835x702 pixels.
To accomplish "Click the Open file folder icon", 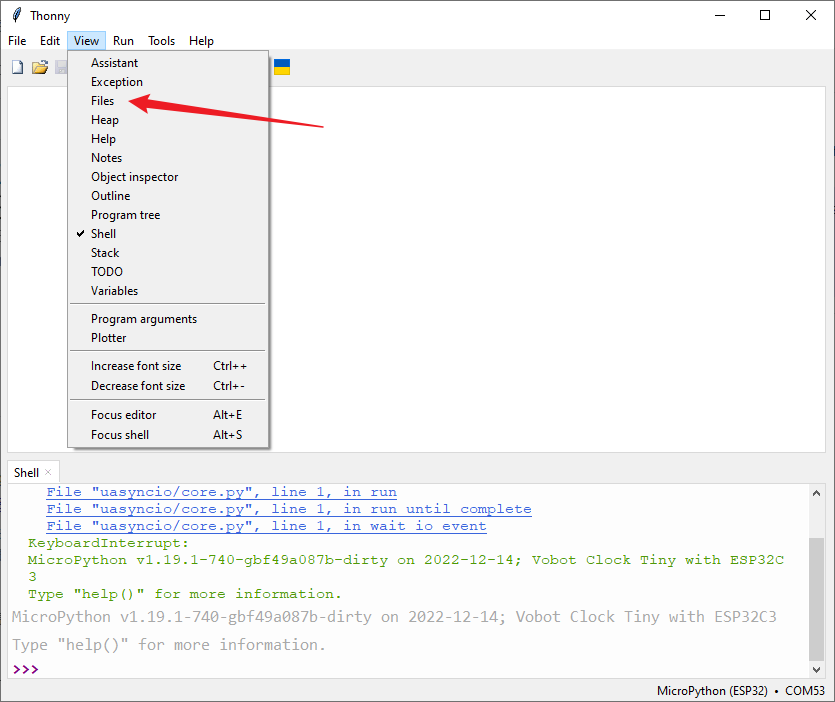I will 39,67.
